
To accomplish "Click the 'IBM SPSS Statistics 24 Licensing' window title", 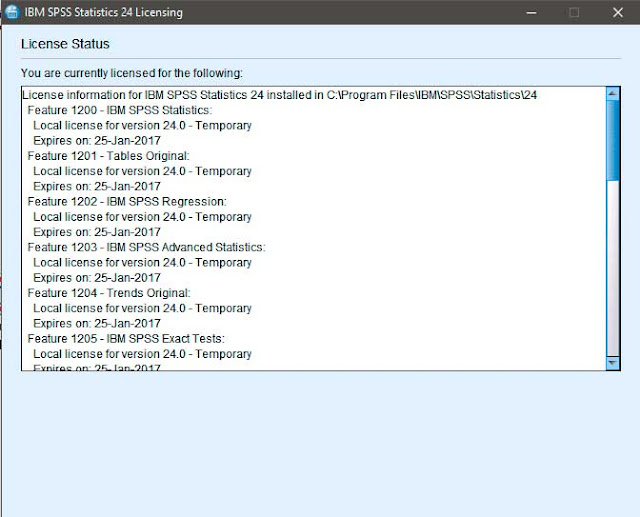I will [104, 12].
